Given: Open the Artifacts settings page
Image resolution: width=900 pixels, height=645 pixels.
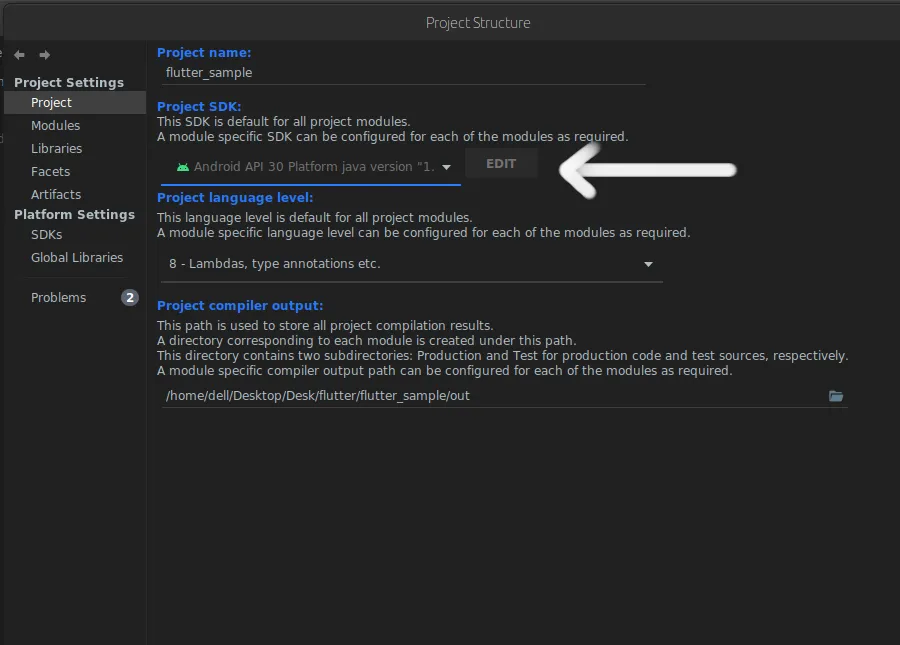Looking at the screenshot, I should pos(56,195).
